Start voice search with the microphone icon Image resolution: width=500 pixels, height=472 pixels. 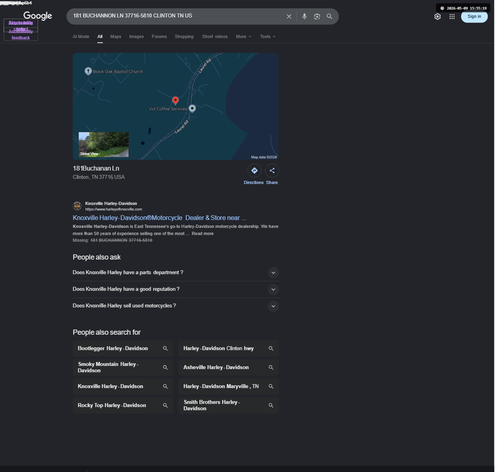[304, 16]
